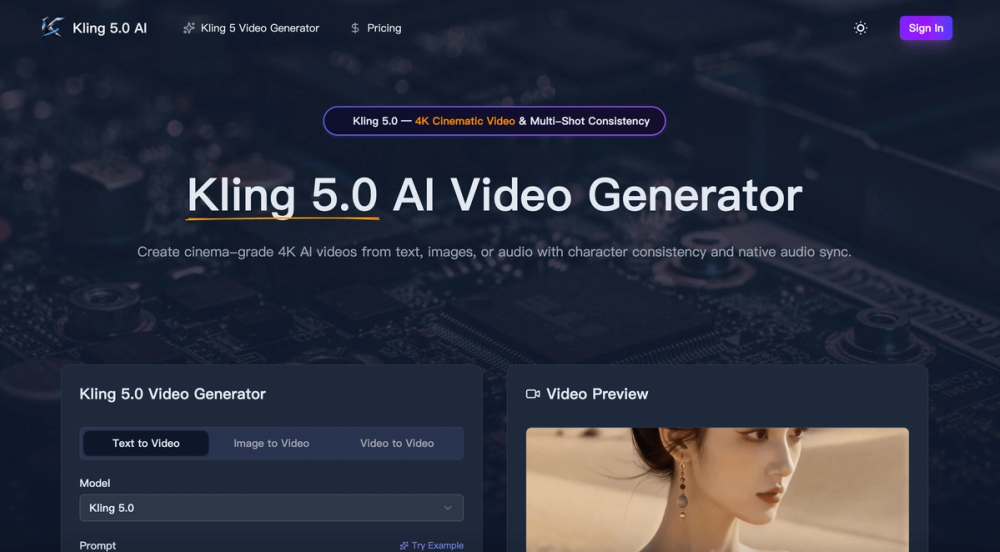Click the Sign In button
Image resolution: width=1000 pixels, height=552 pixels.
pos(925,28)
